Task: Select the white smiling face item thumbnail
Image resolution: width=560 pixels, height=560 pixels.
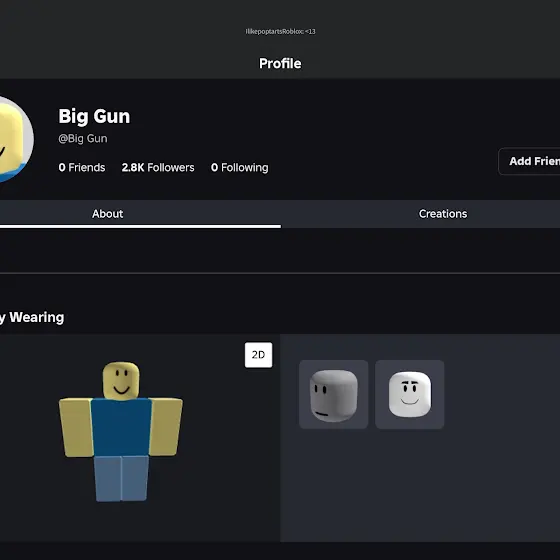Action: click(410, 395)
